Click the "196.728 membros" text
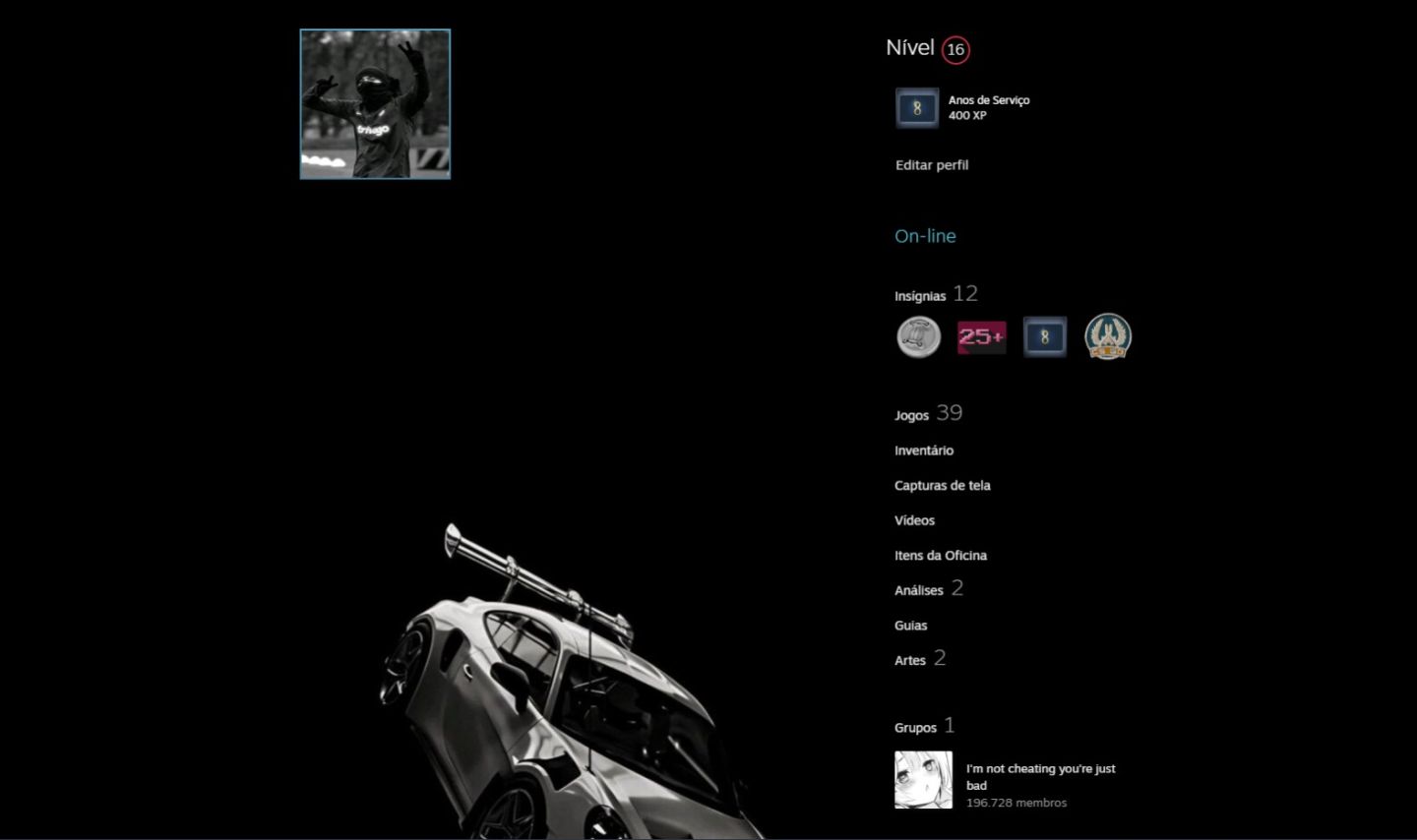This screenshot has width=1417, height=840. [1017, 803]
